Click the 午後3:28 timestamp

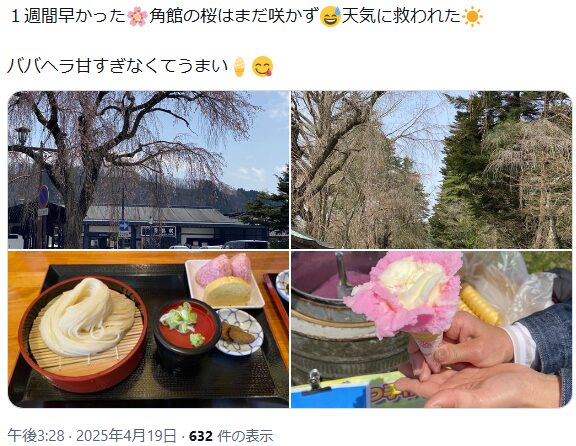tap(36, 436)
